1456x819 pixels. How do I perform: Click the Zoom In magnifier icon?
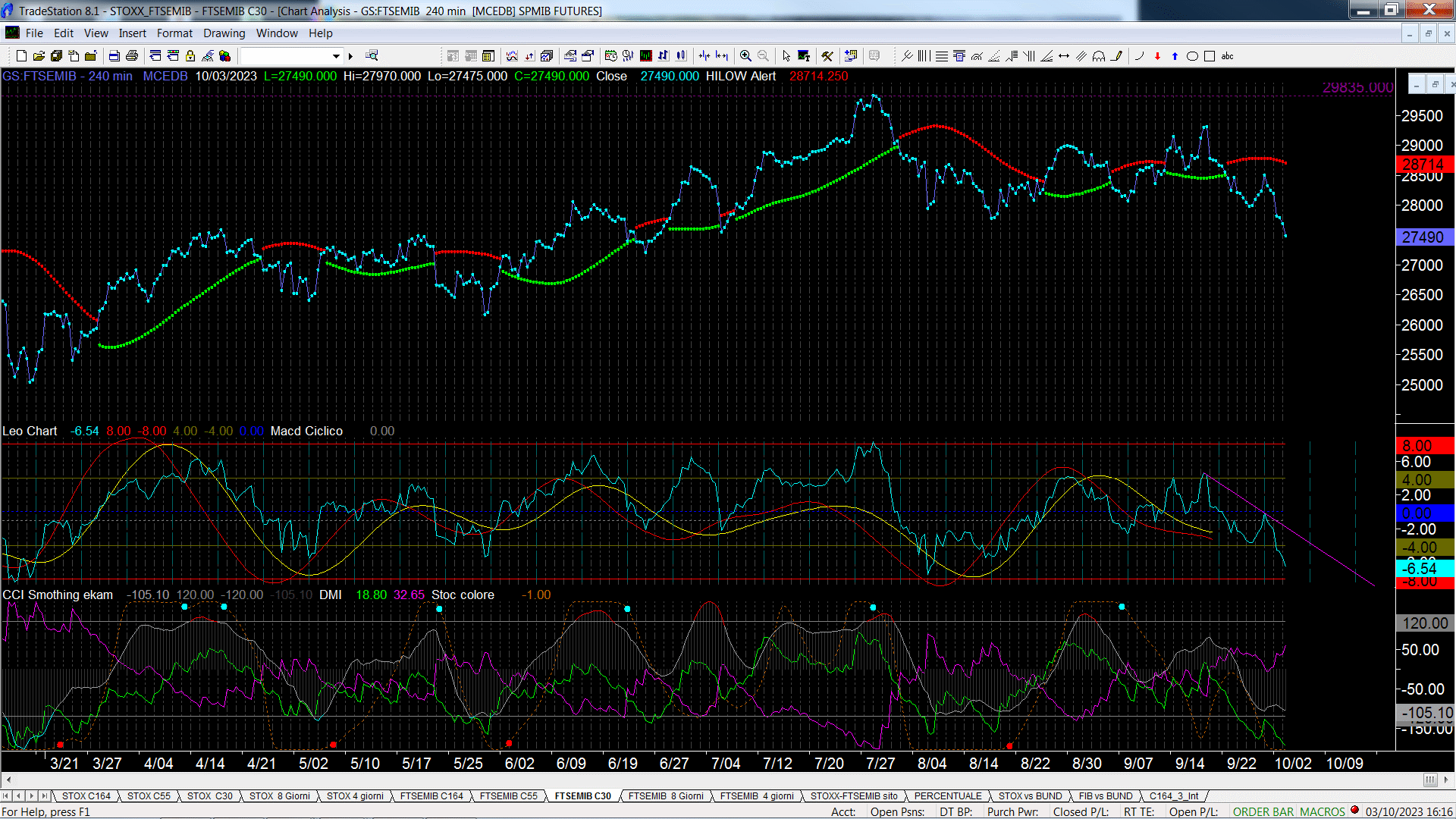click(745, 56)
